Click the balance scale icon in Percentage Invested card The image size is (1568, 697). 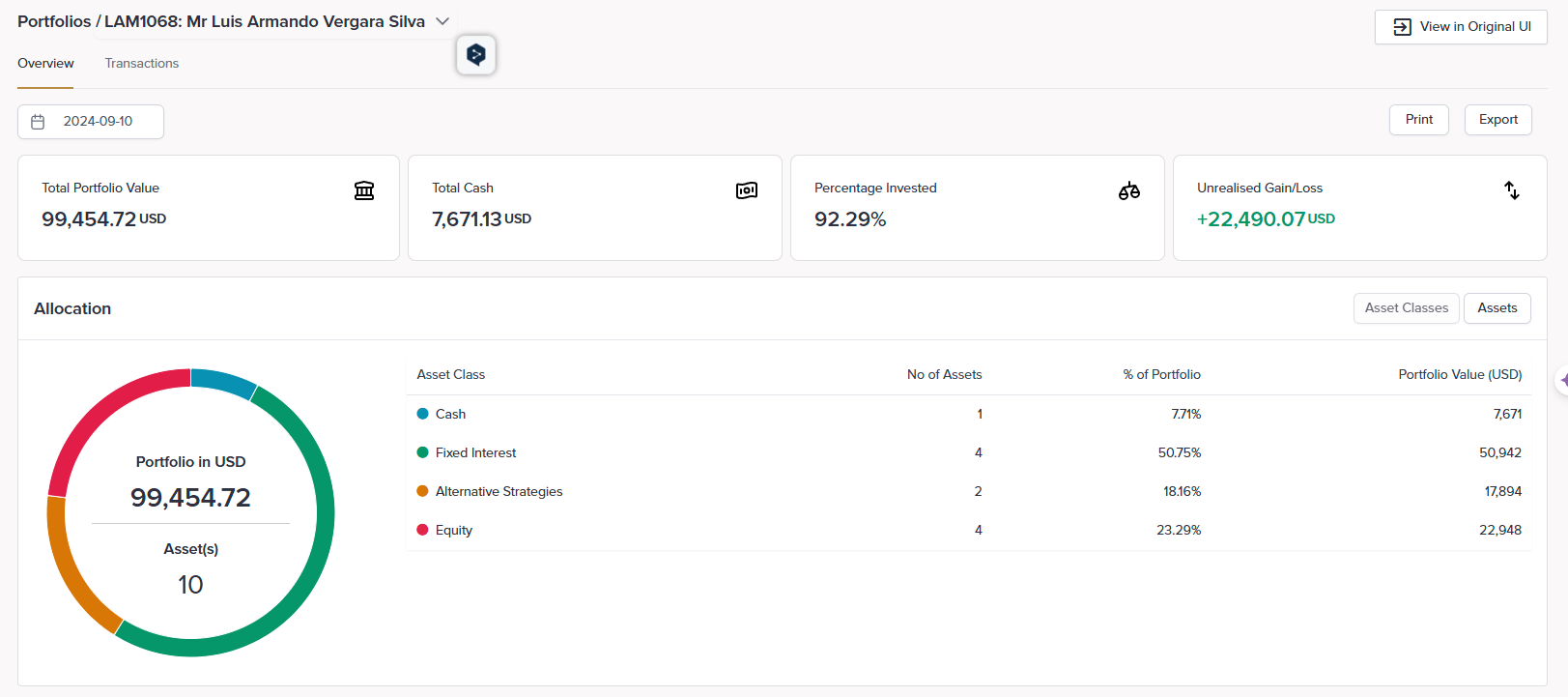point(1128,190)
